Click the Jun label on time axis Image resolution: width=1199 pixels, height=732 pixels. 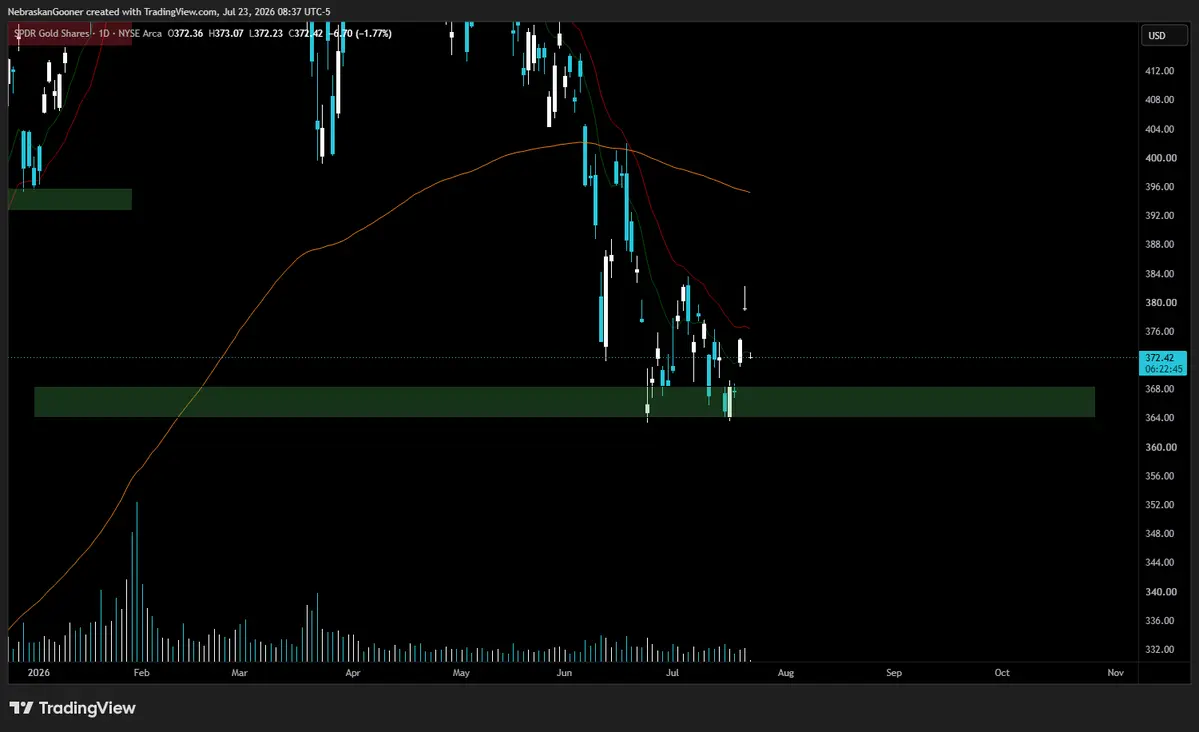click(564, 673)
